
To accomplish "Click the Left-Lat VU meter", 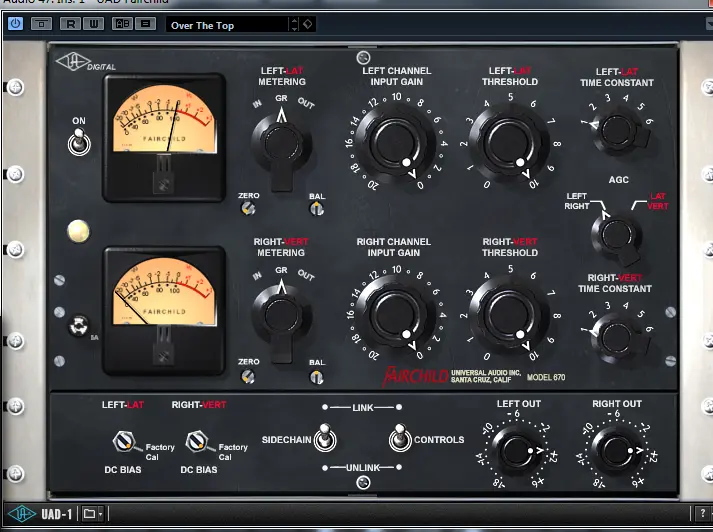I will [x=164, y=137].
